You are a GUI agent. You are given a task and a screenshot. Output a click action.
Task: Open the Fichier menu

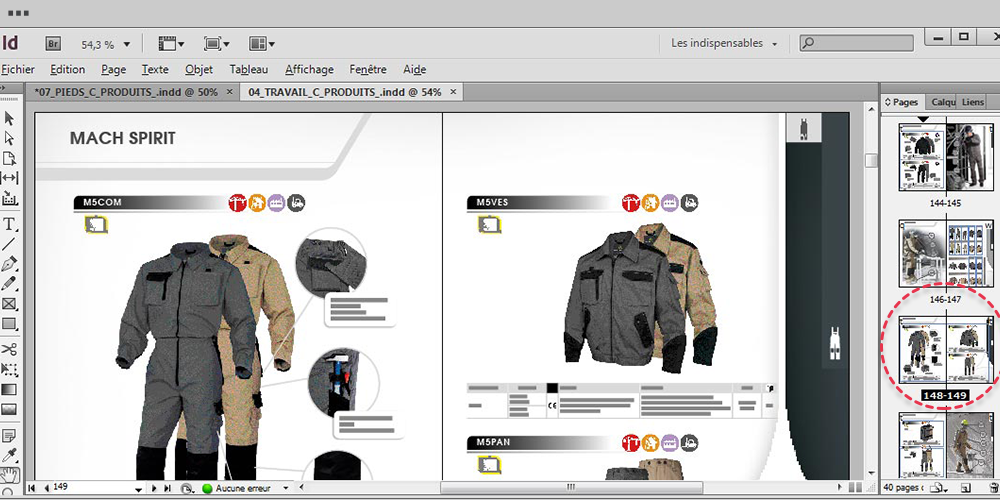[x=18, y=70]
